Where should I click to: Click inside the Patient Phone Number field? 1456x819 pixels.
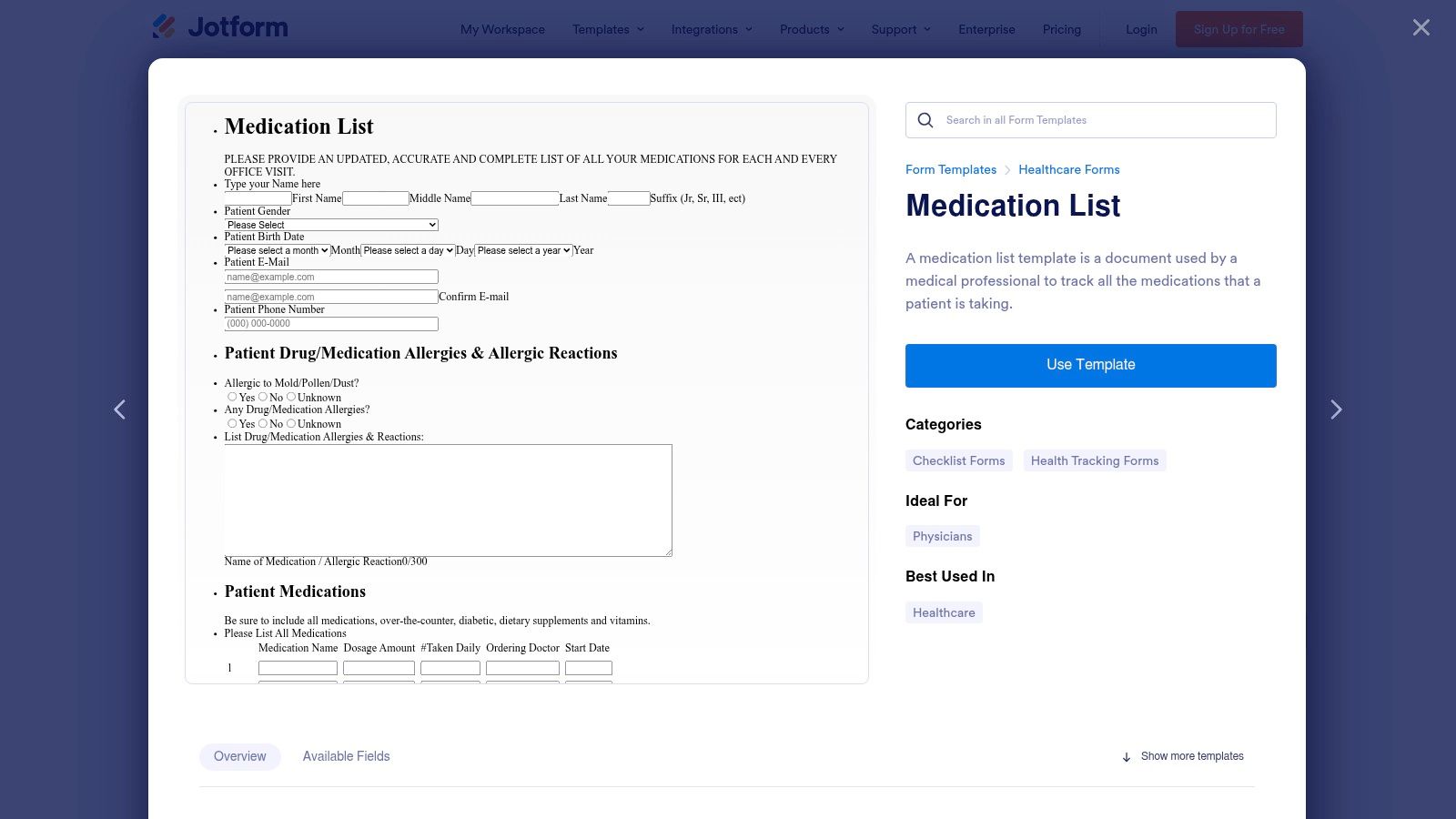[331, 323]
